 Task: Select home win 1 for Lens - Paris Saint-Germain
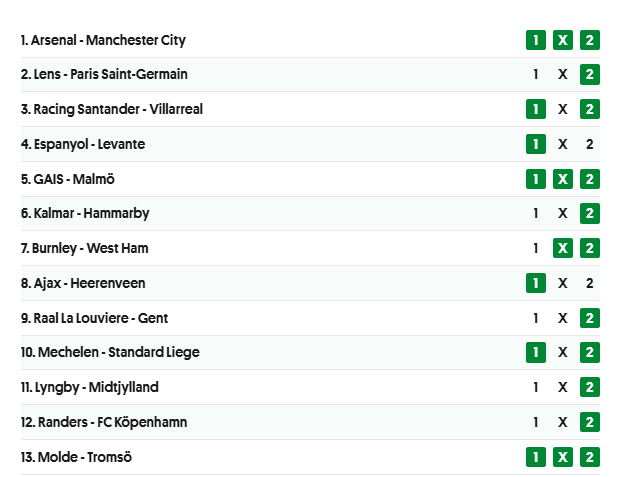click(x=536, y=74)
